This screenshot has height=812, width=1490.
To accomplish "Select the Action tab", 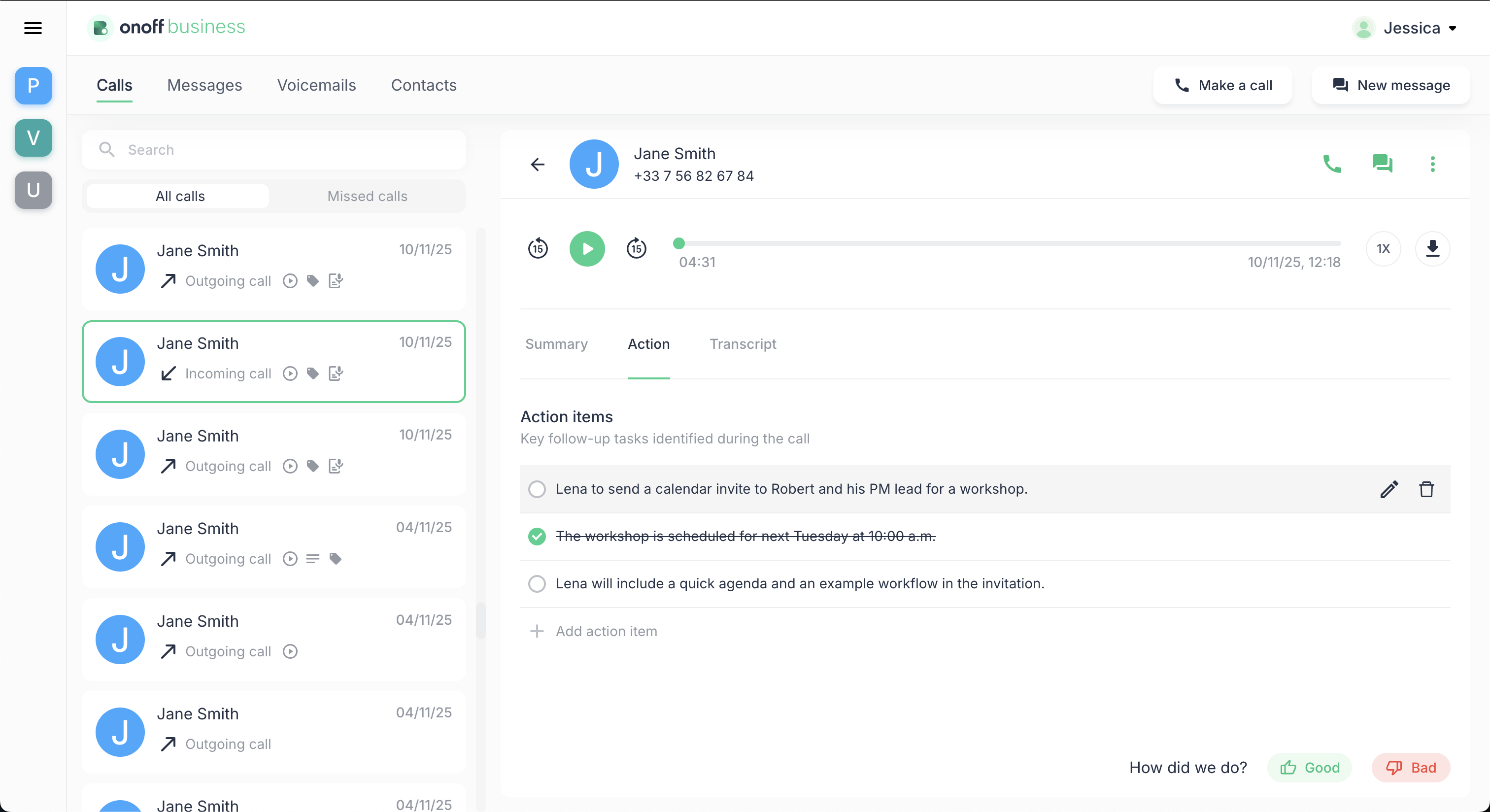I will point(648,344).
